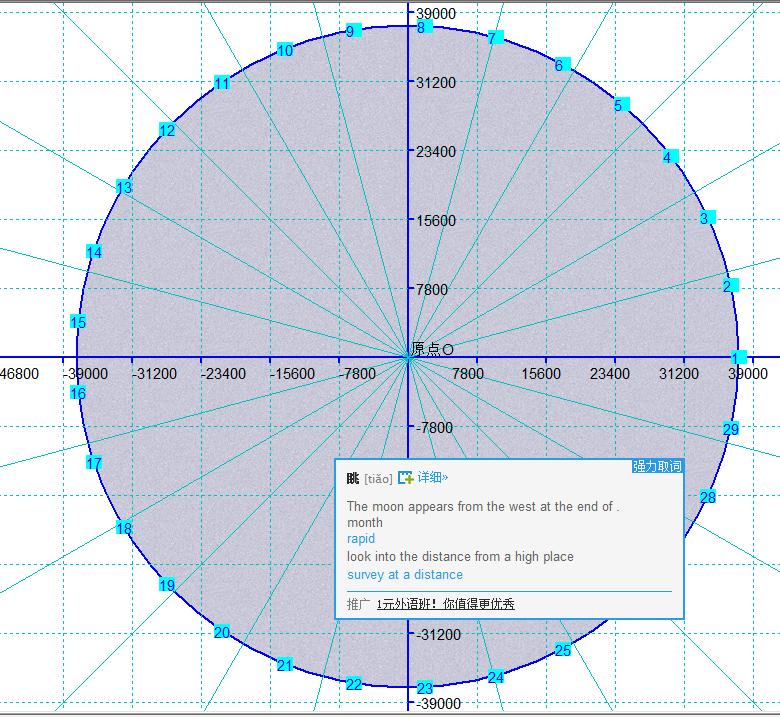
Task: Click the 强力取词 button on the popup
Action: (x=657, y=466)
